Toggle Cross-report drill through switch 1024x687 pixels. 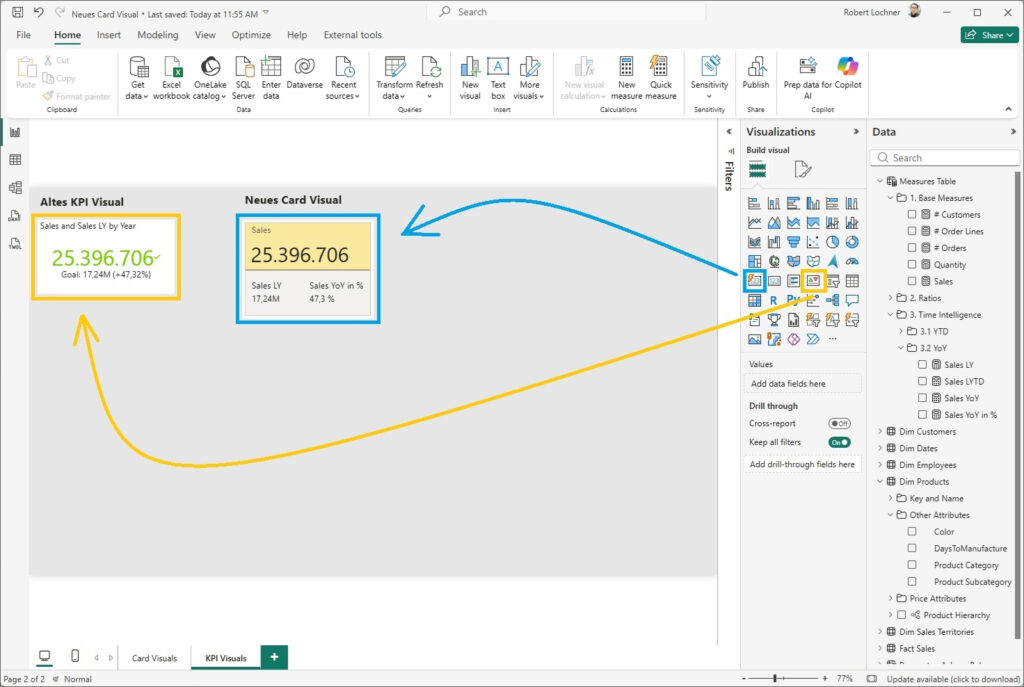point(839,424)
